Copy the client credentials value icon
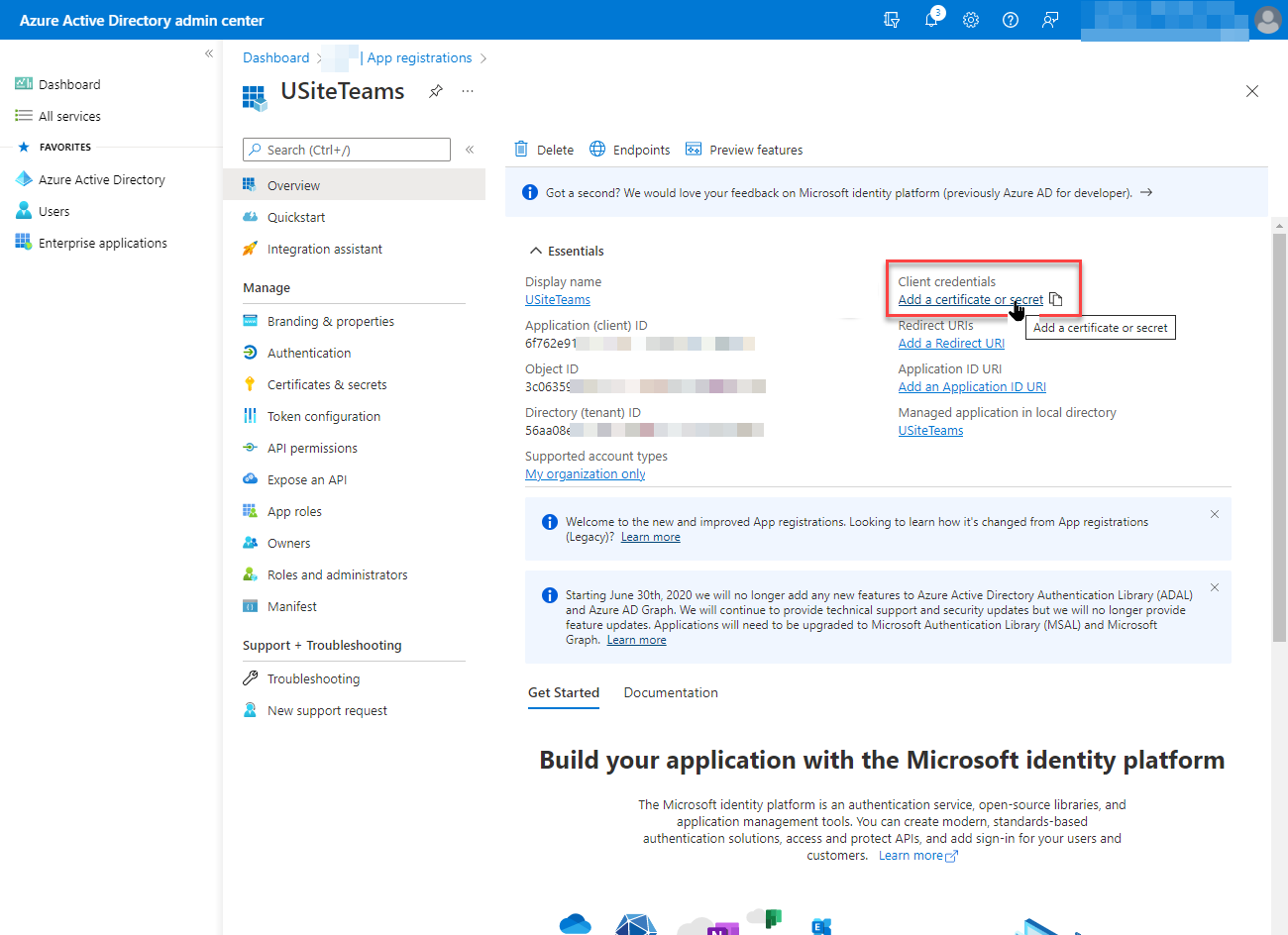 (x=1056, y=300)
